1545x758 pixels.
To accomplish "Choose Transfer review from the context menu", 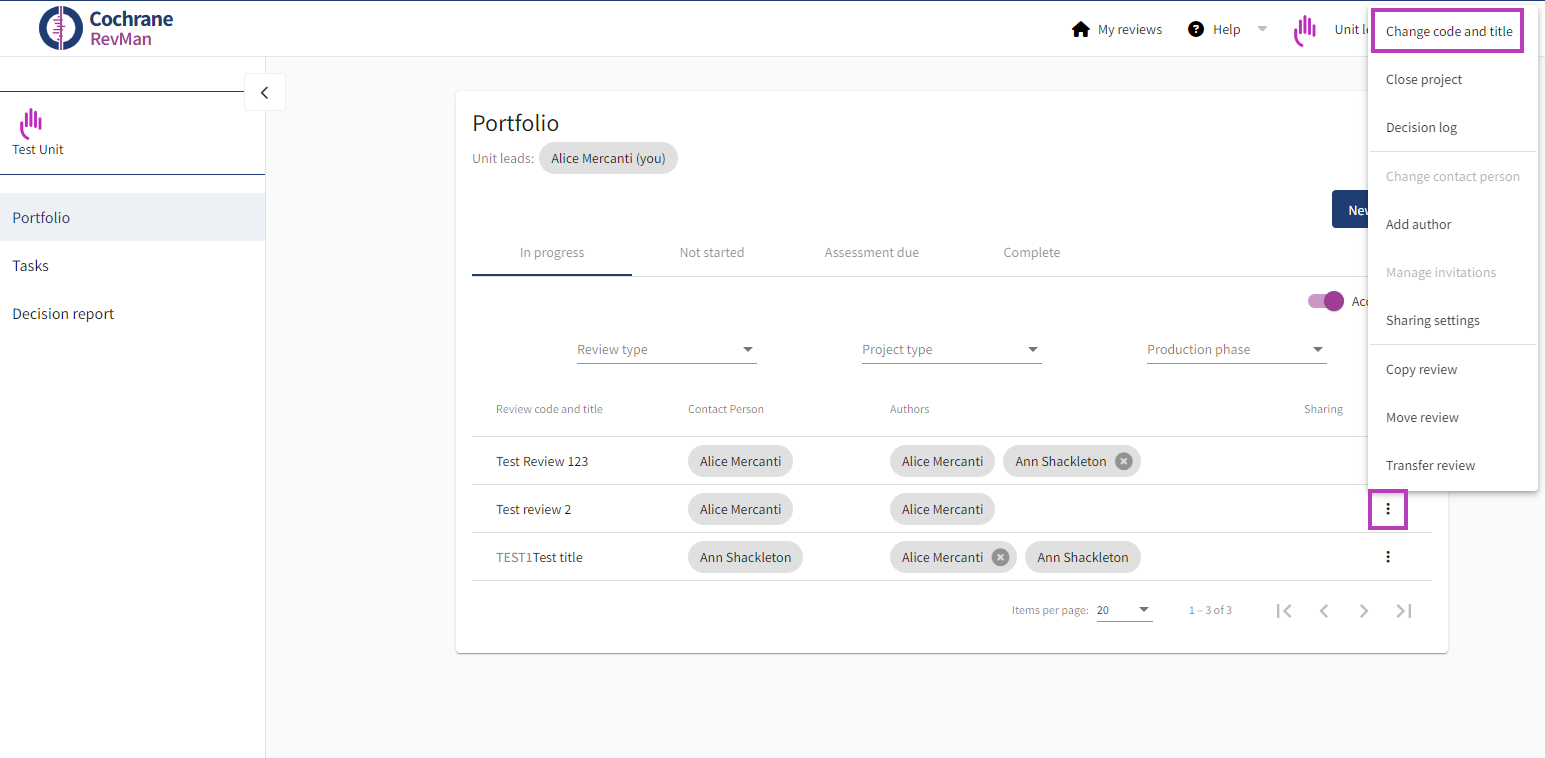I will tap(1430, 465).
